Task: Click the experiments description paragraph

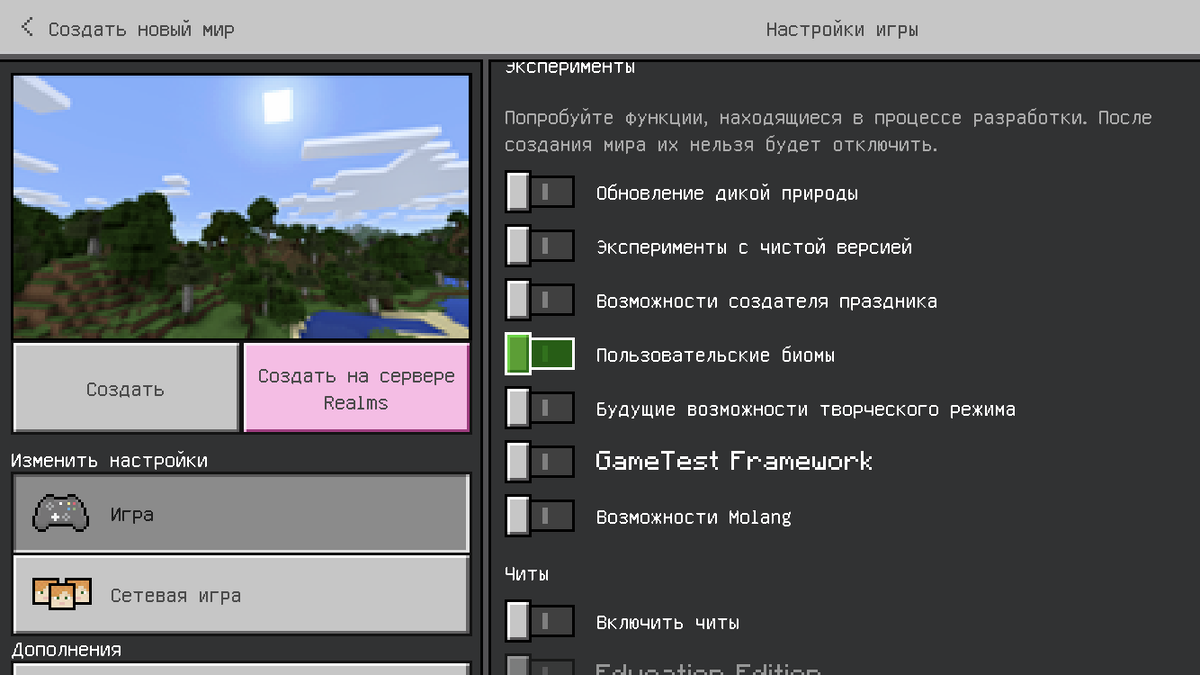Action: (x=828, y=131)
